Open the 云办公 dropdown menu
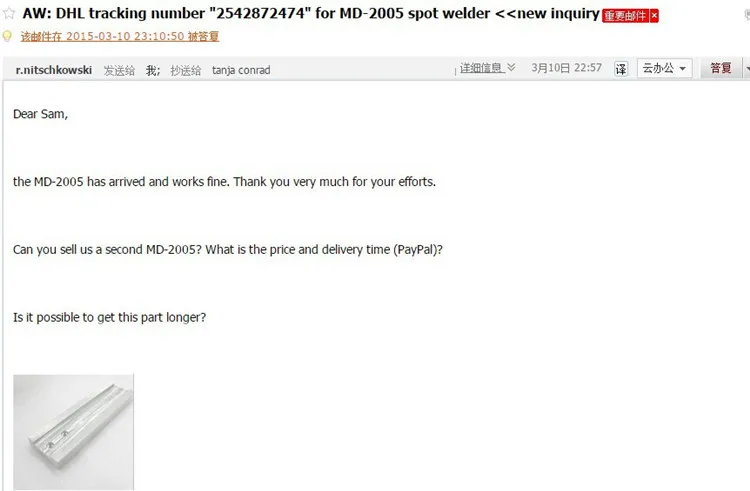750x491 pixels. coord(664,68)
